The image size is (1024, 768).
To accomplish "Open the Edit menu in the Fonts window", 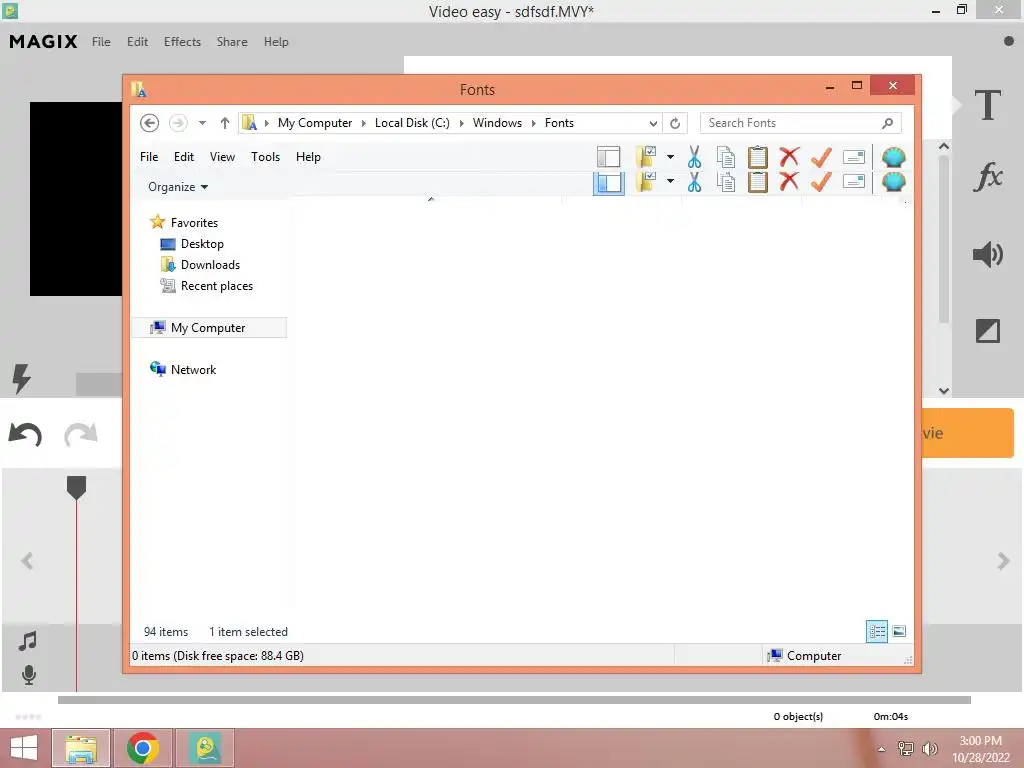I will click(184, 157).
